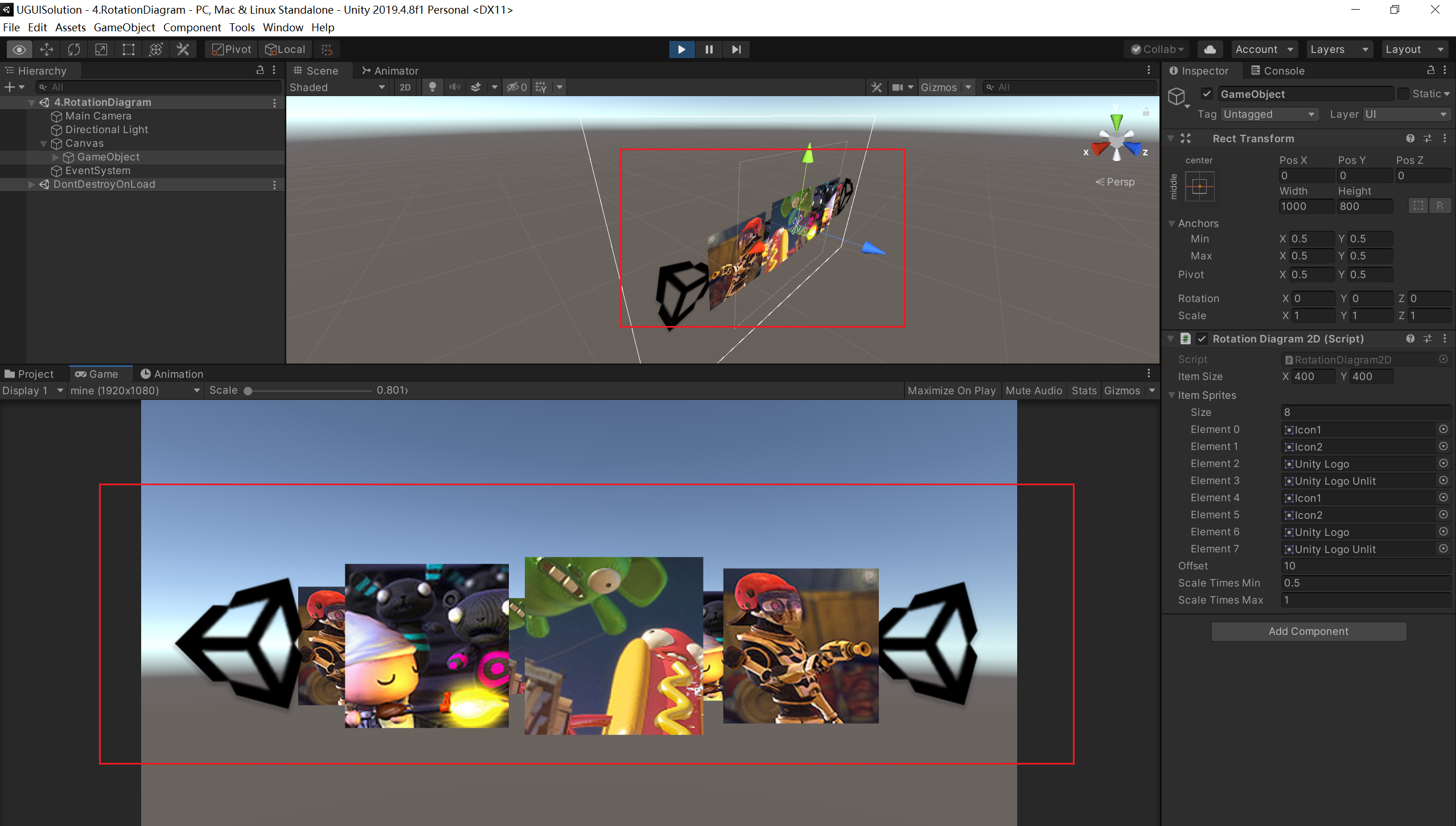
Task: Toggle scene audio speaker icon
Action: coord(454,87)
